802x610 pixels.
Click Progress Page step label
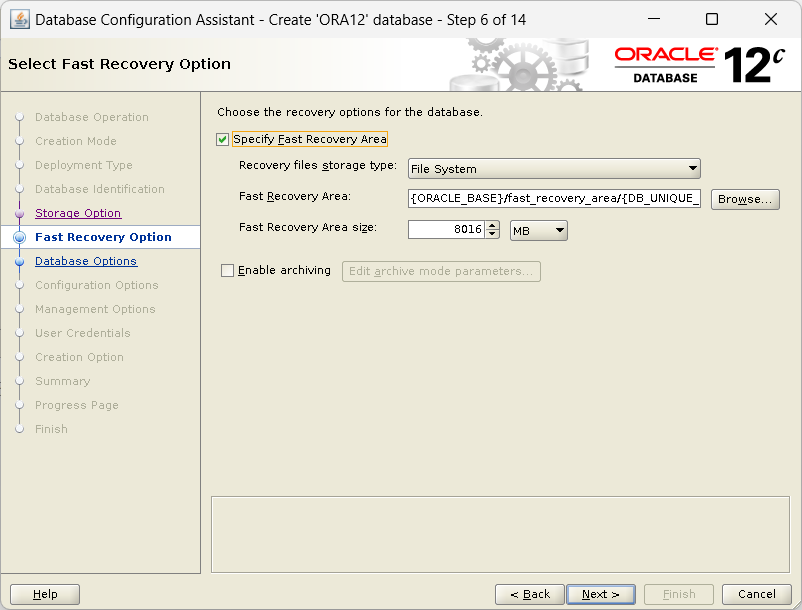[x=77, y=405]
